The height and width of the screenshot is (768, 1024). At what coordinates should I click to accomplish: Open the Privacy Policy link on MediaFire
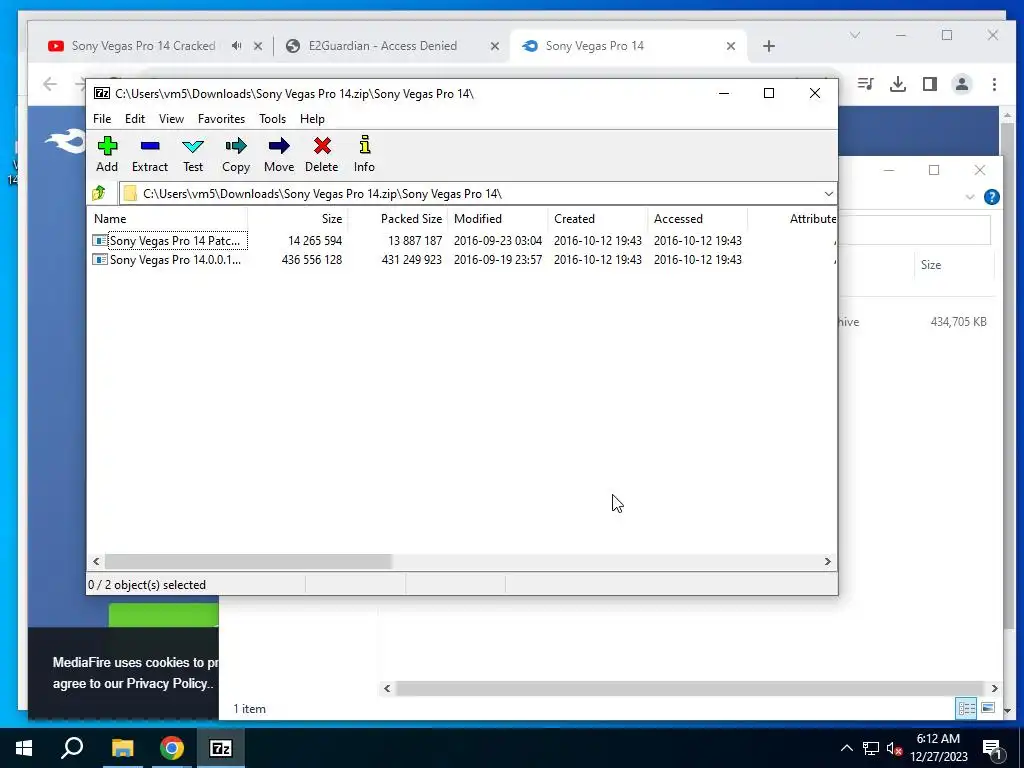click(x=166, y=683)
